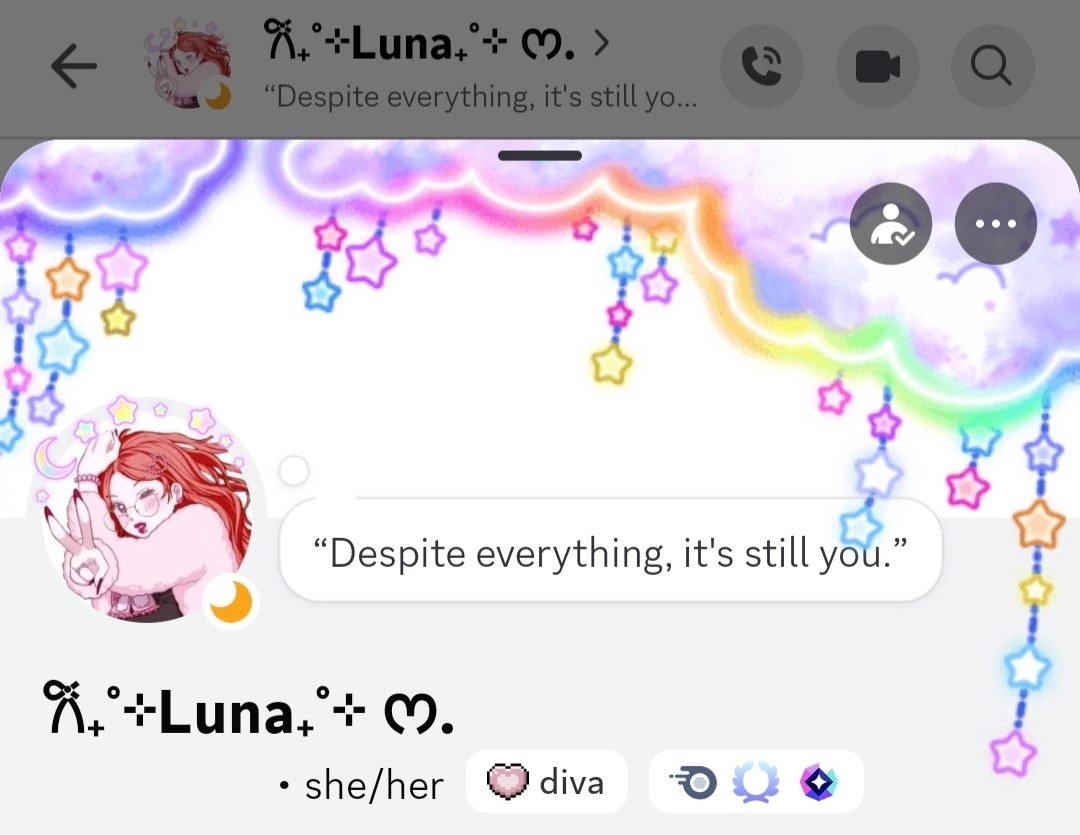The height and width of the screenshot is (835, 1080).
Task: Open the three-dot more options menu
Action: click(x=996, y=223)
